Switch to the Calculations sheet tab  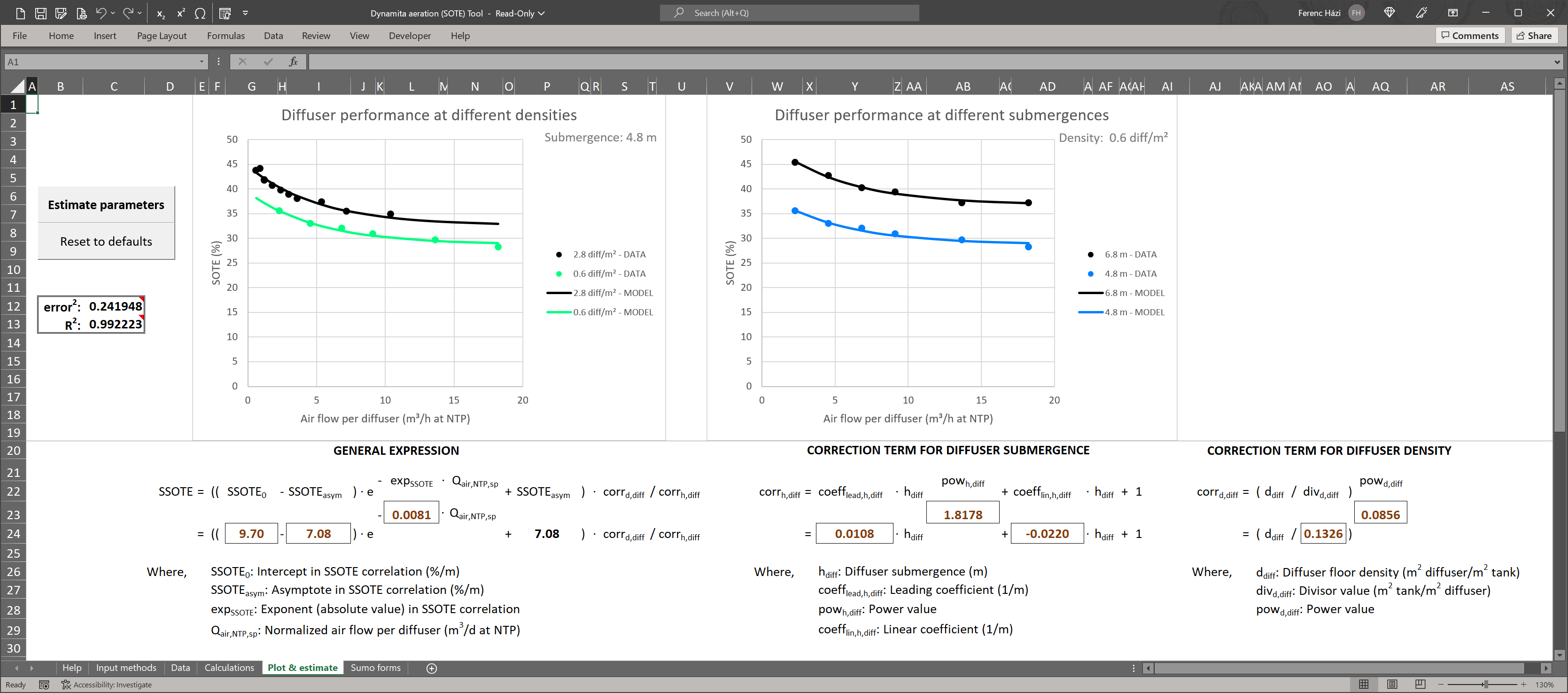coord(229,668)
